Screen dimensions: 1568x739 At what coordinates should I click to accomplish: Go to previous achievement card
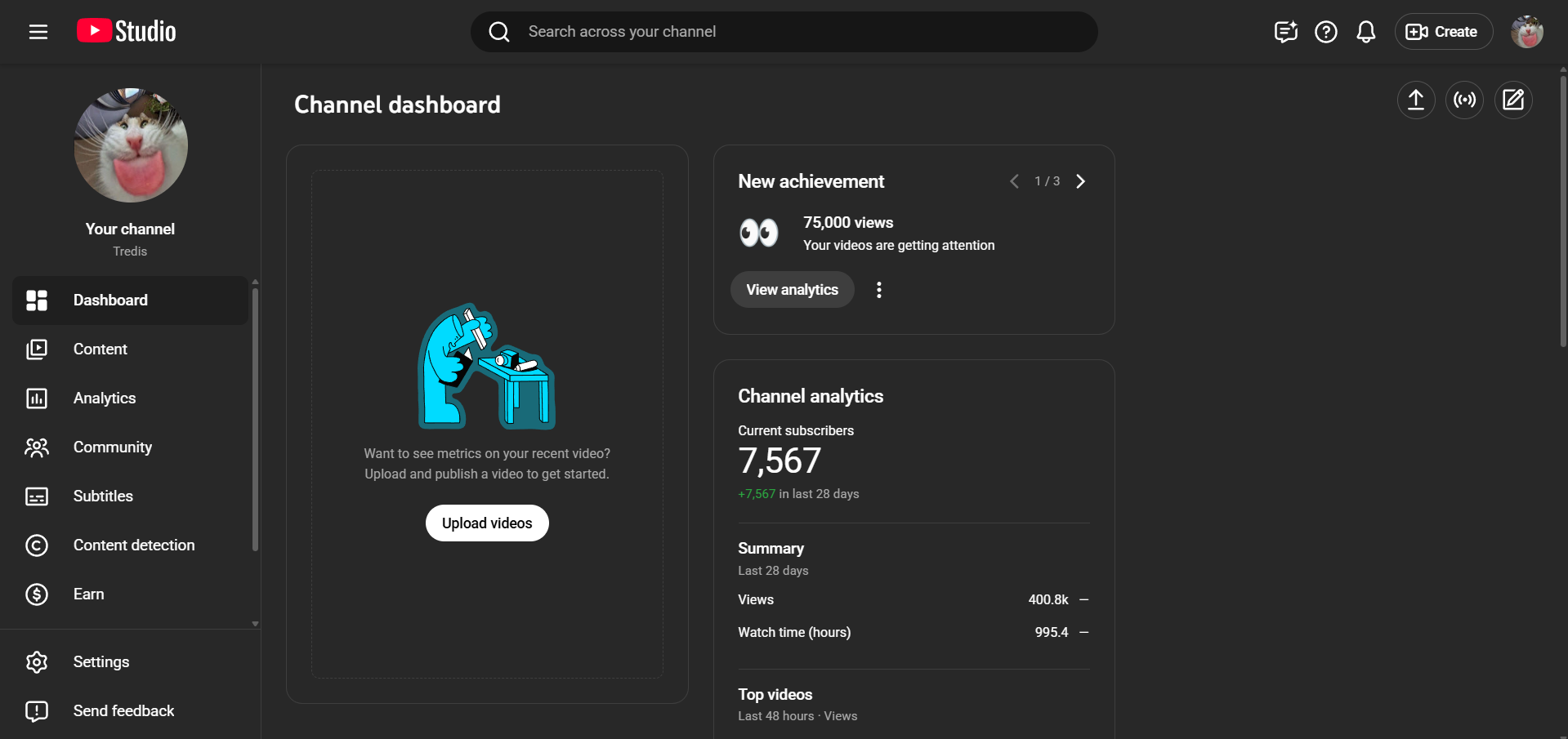[1014, 181]
